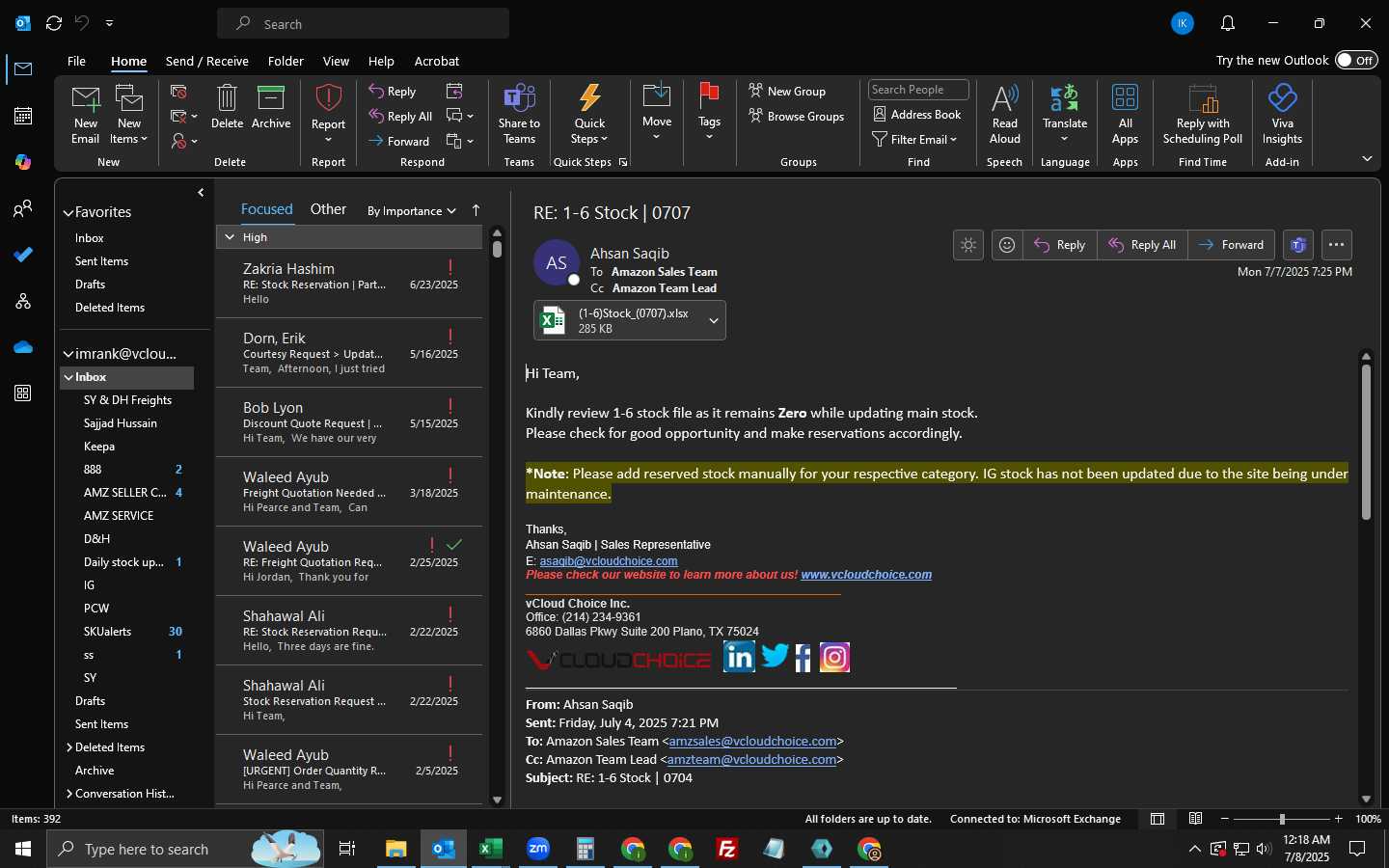Collapse the folder pane arrow
Image resolution: width=1389 pixels, height=868 pixels.
pyautogui.click(x=201, y=193)
